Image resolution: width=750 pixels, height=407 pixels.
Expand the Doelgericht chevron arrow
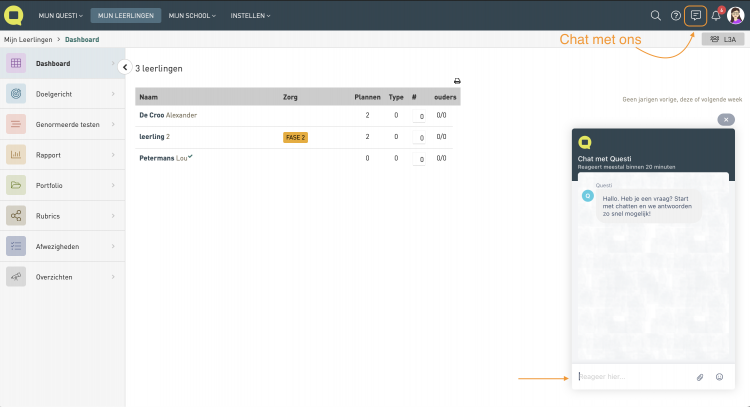coord(113,94)
